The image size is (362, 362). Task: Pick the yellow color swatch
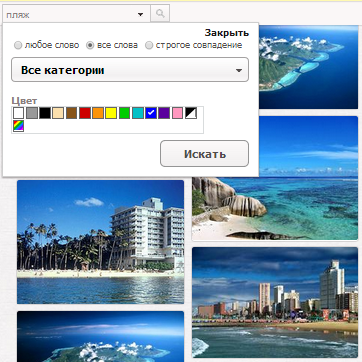(111, 113)
